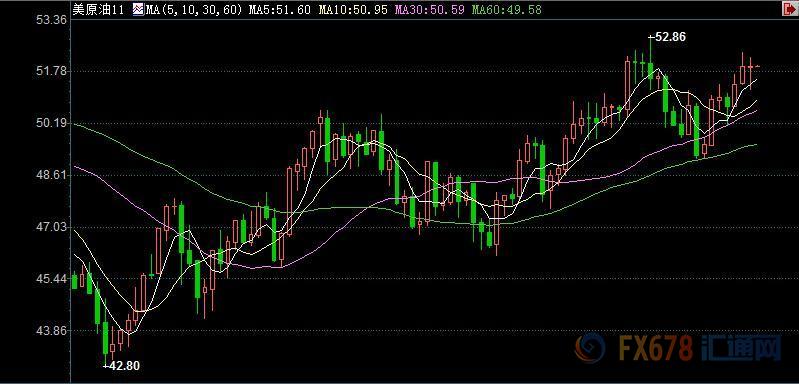Select the green MA60:49.58 legend label
Viewport: 799px width, 384px height.
pyautogui.click(x=507, y=9)
